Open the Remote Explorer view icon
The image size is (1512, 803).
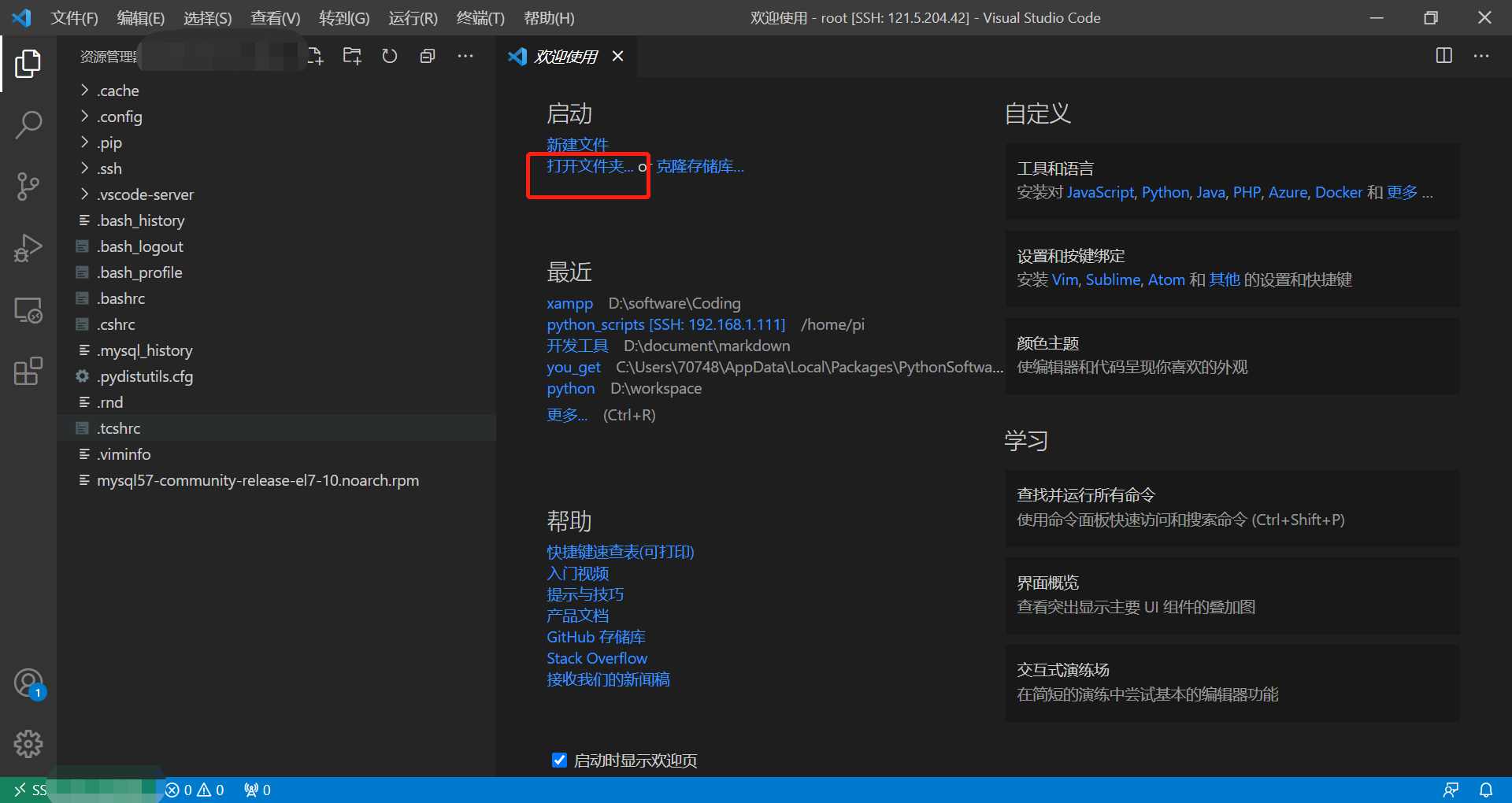[x=28, y=310]
